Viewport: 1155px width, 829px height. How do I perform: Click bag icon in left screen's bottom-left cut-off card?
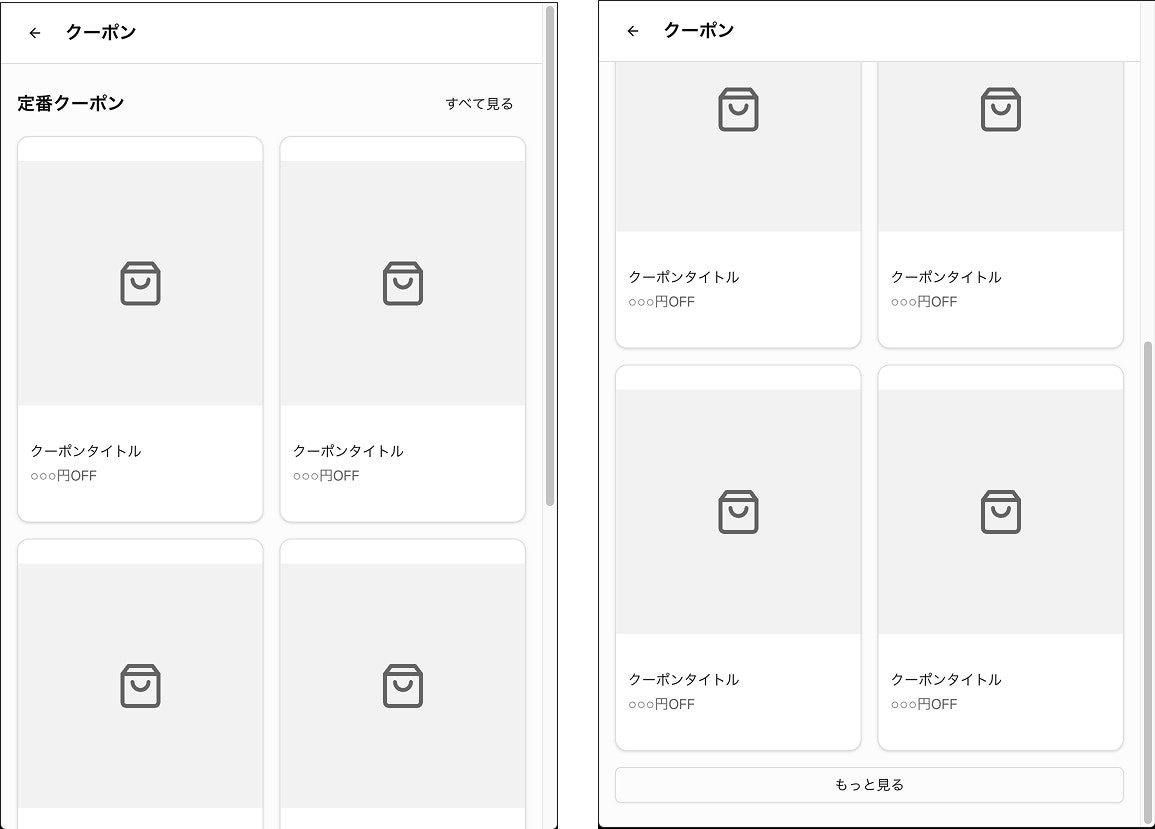click(140, 685)
